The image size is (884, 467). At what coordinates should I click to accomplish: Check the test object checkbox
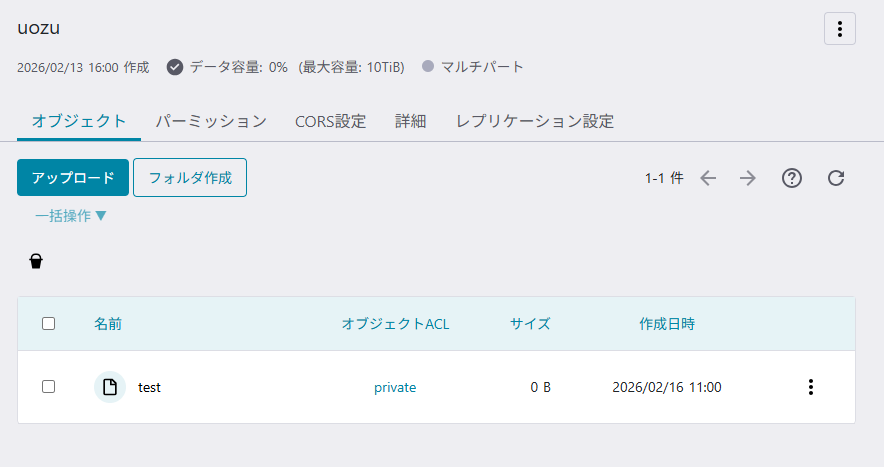tap(48, 387)
